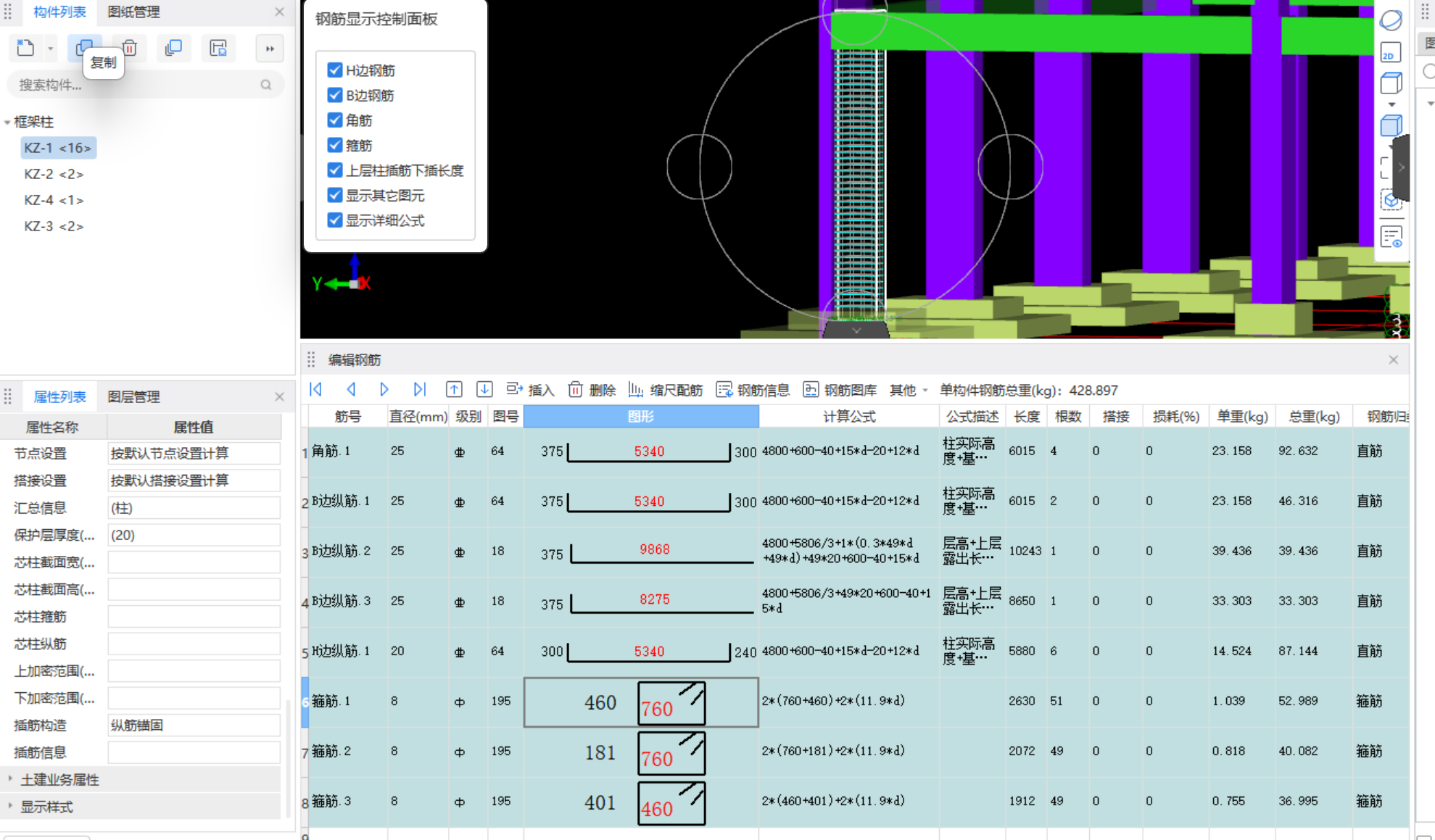Toggle 角筋 checkbox
The image size is (1435, 840).
tap(334, 120)
